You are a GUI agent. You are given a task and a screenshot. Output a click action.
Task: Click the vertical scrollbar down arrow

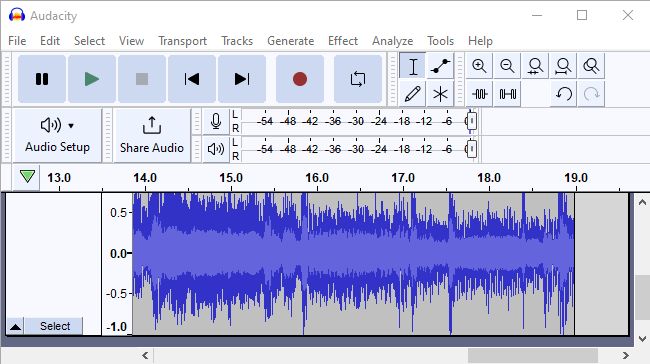pos(642,339)
